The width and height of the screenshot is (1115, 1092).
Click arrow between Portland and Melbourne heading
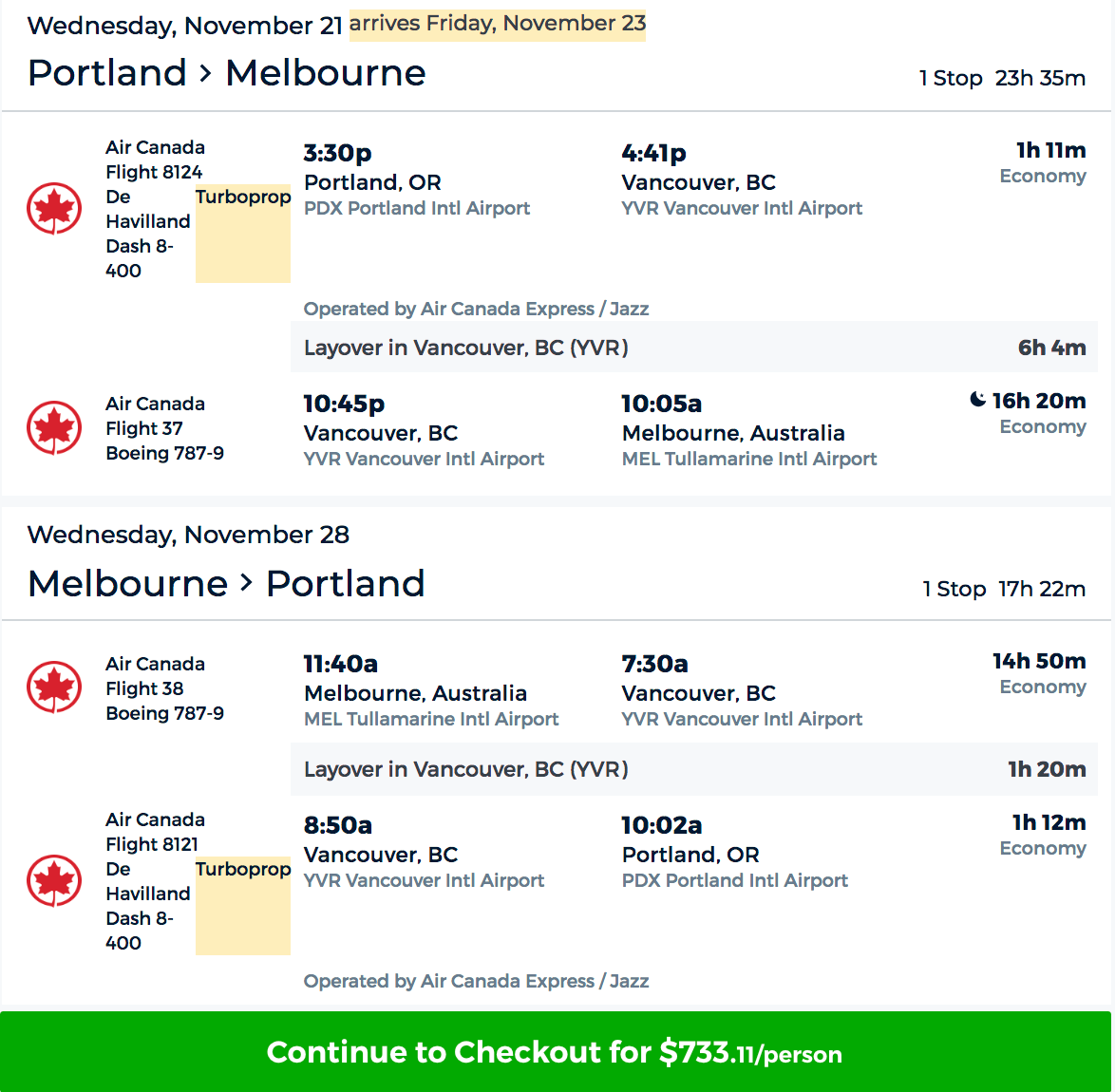205,73
